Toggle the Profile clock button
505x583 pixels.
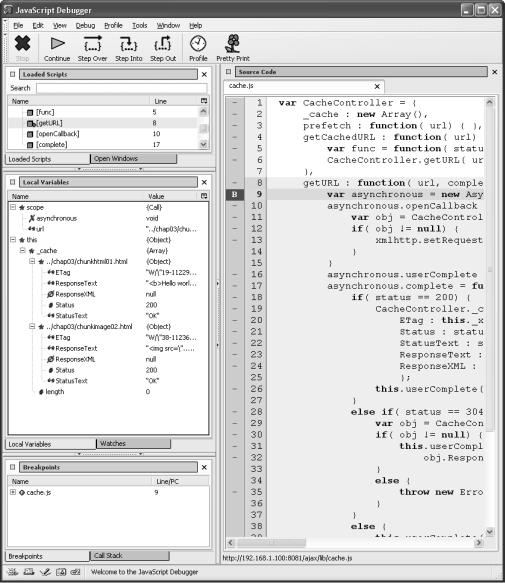198,49
